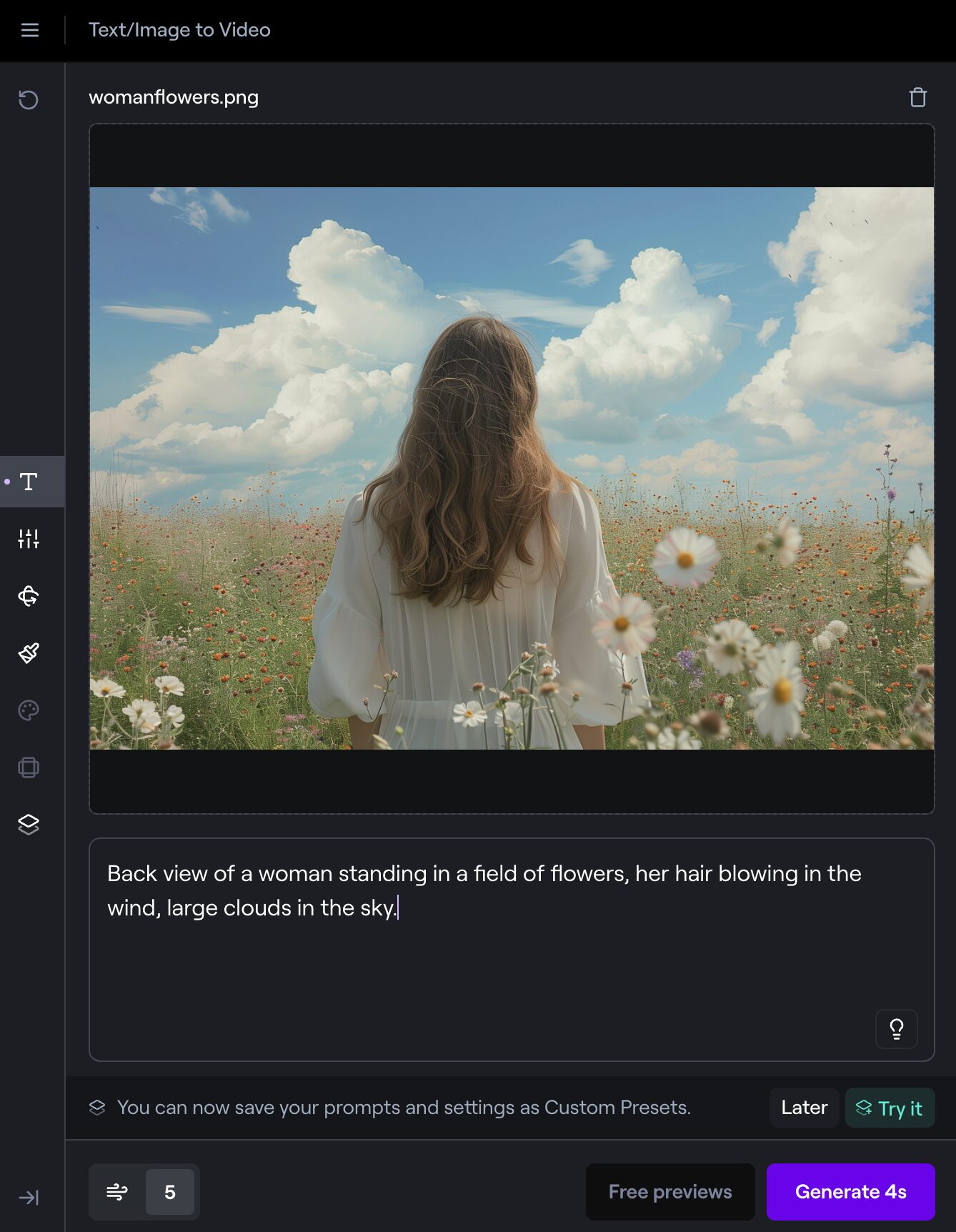Open the sliders settings panel
Image resolution: width=956 pixels, height=1232 pixels.
tap(29, 539)
